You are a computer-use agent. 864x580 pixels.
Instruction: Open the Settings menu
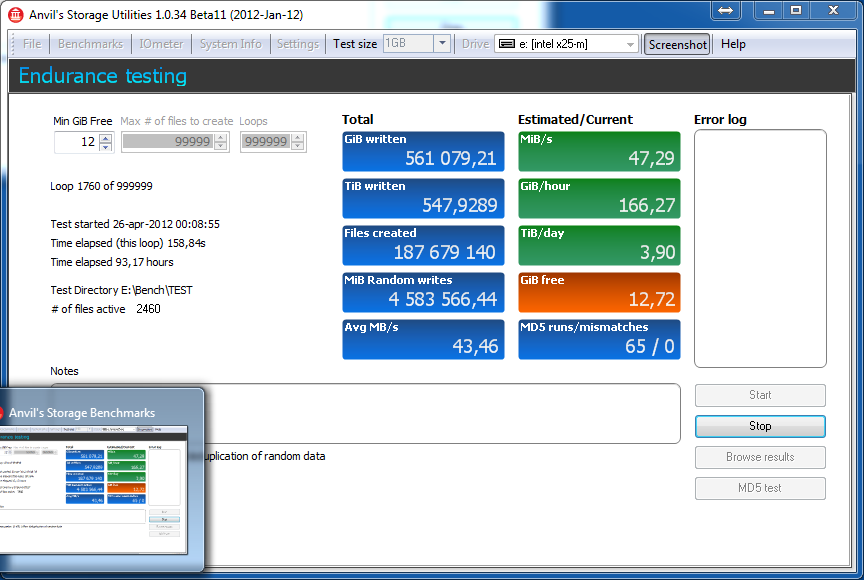point(298,44)
